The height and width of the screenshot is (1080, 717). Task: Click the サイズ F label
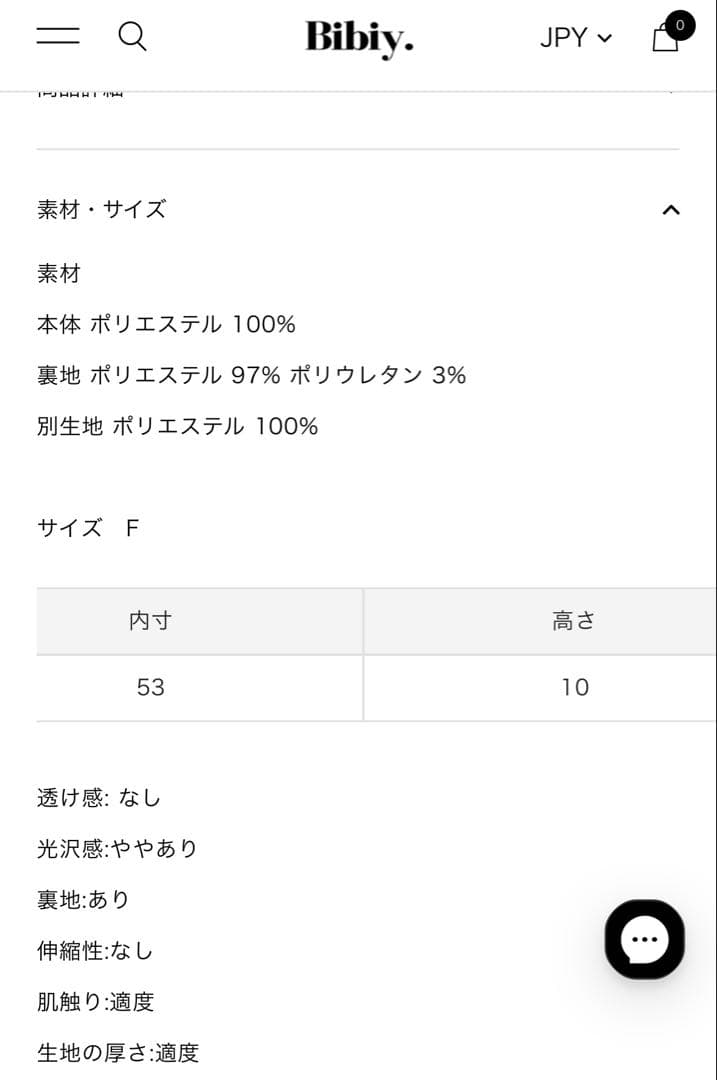86,527
